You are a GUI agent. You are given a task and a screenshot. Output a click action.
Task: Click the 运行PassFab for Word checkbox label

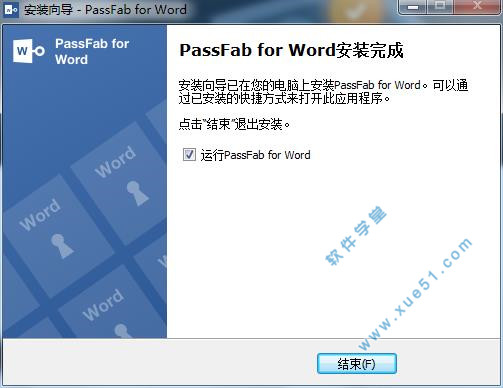pyautogui.click(x=255, y=155)
